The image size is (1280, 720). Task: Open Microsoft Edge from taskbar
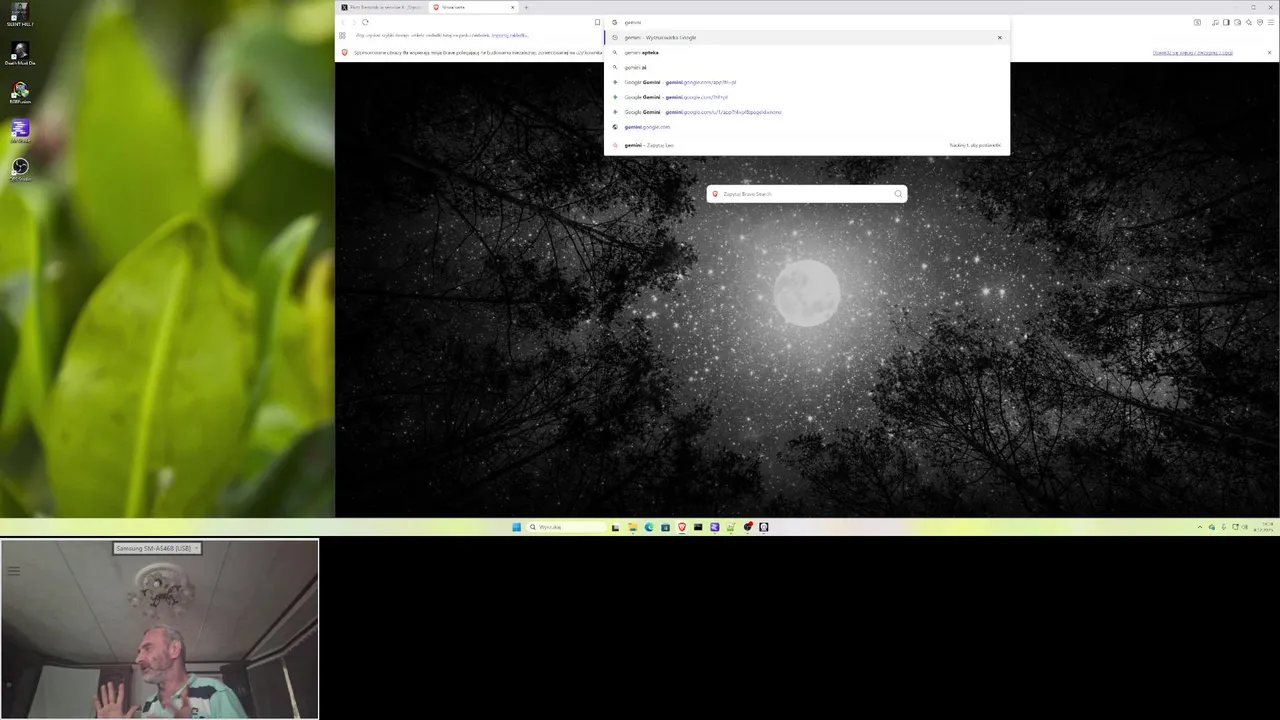(649, 527)
